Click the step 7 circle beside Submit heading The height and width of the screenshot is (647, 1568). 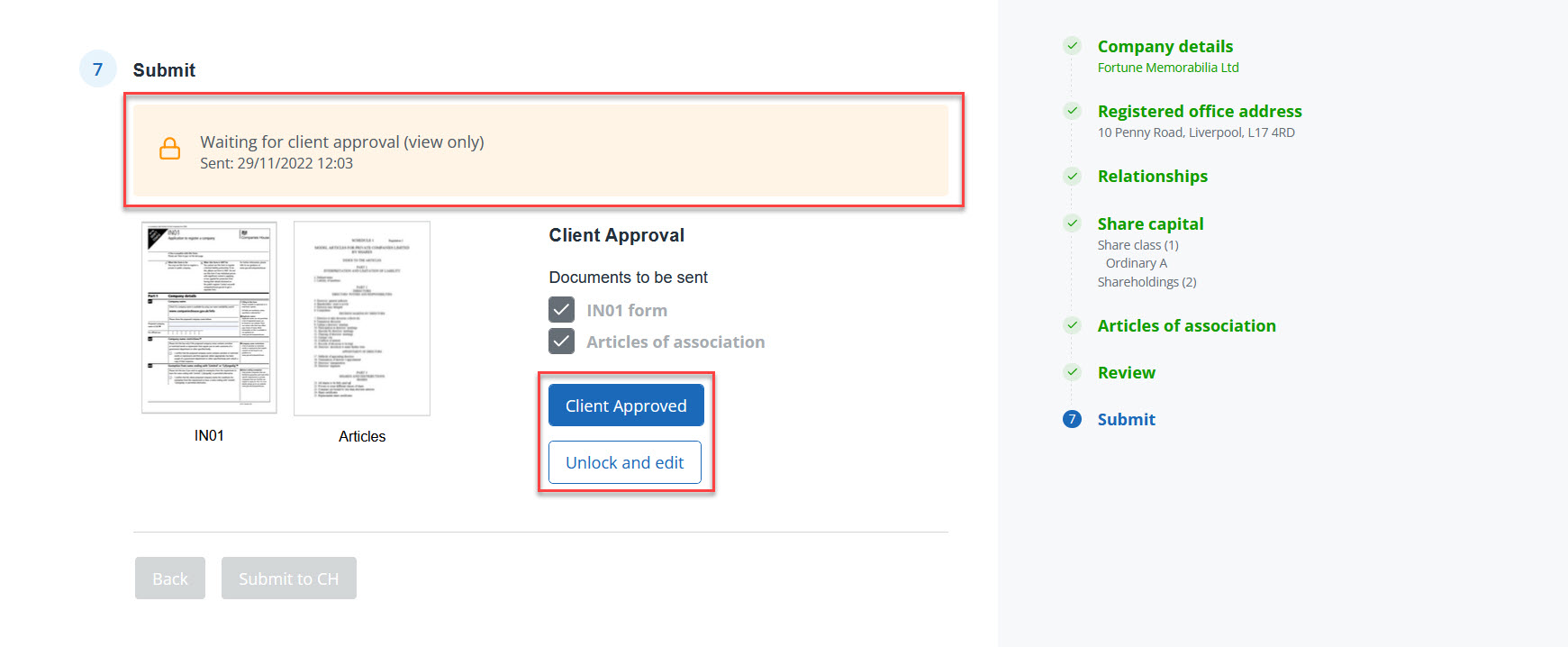[98, 69]
